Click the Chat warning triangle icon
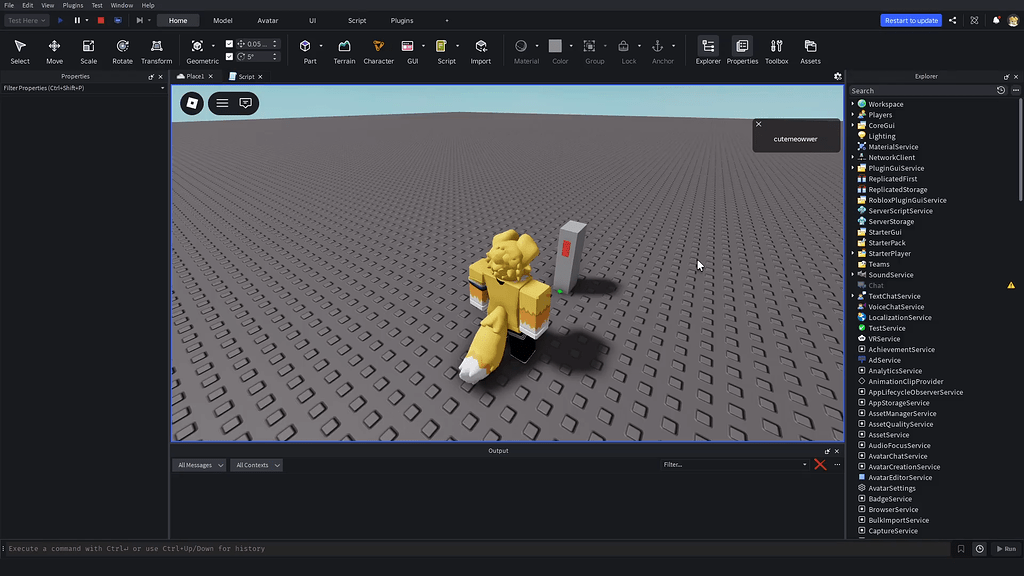 1011,285
